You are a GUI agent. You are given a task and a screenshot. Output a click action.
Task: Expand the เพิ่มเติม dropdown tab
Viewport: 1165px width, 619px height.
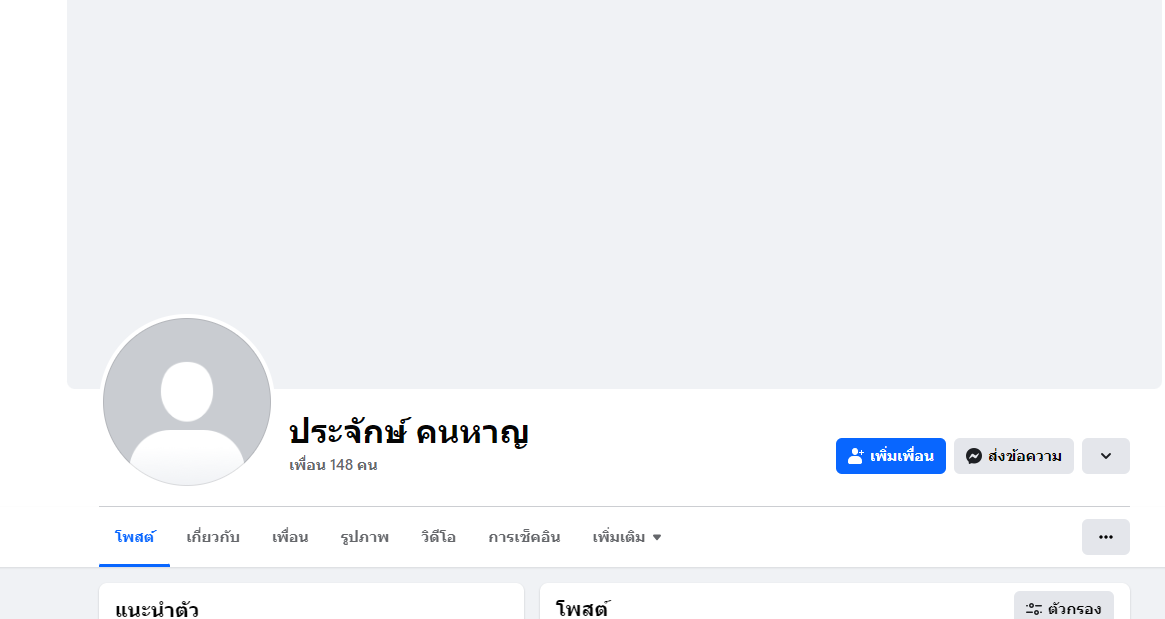point(627,537)
